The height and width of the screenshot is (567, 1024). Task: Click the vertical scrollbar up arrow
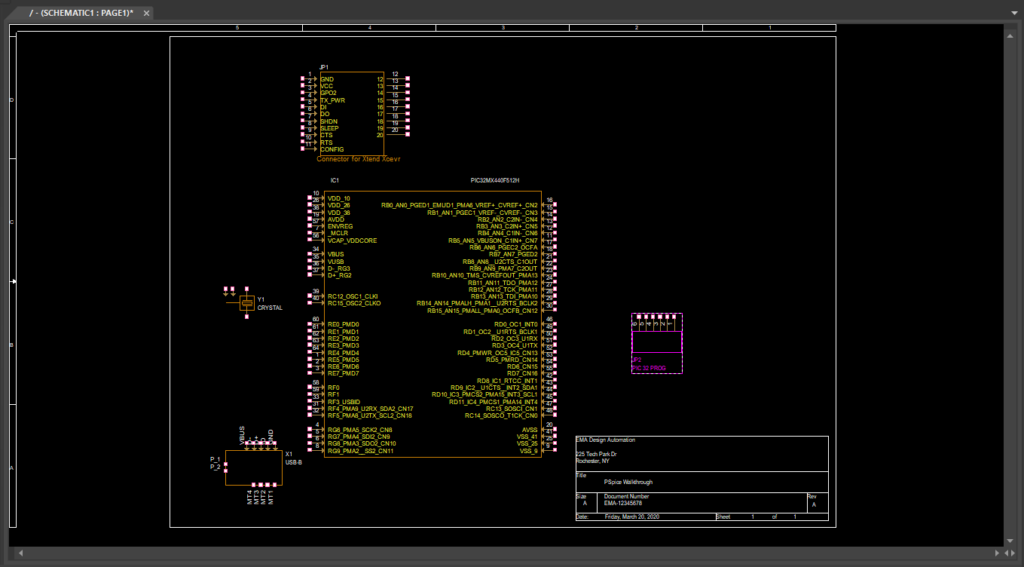[1010, 36]
